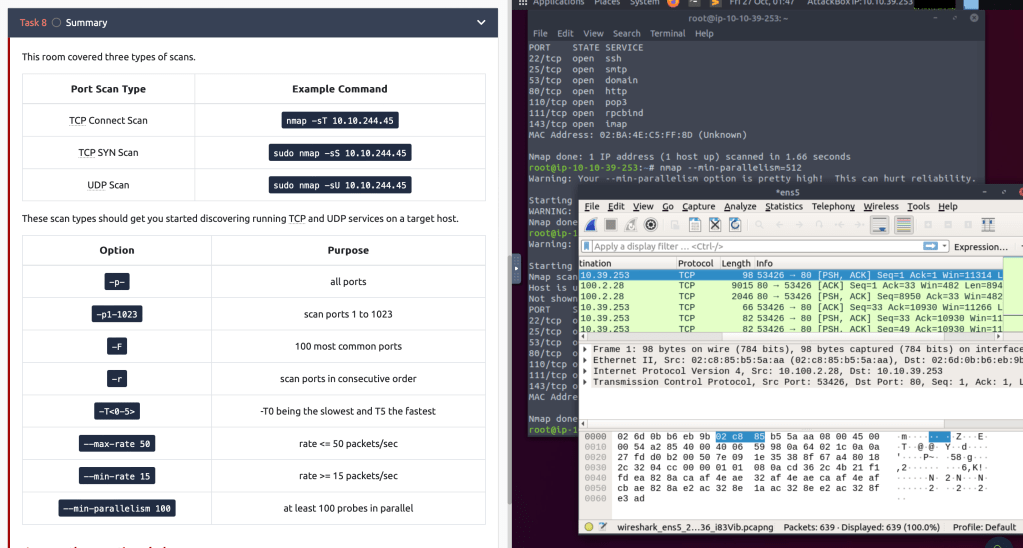Click the Expression... button
1023x548 pixels.
[980, 246]
